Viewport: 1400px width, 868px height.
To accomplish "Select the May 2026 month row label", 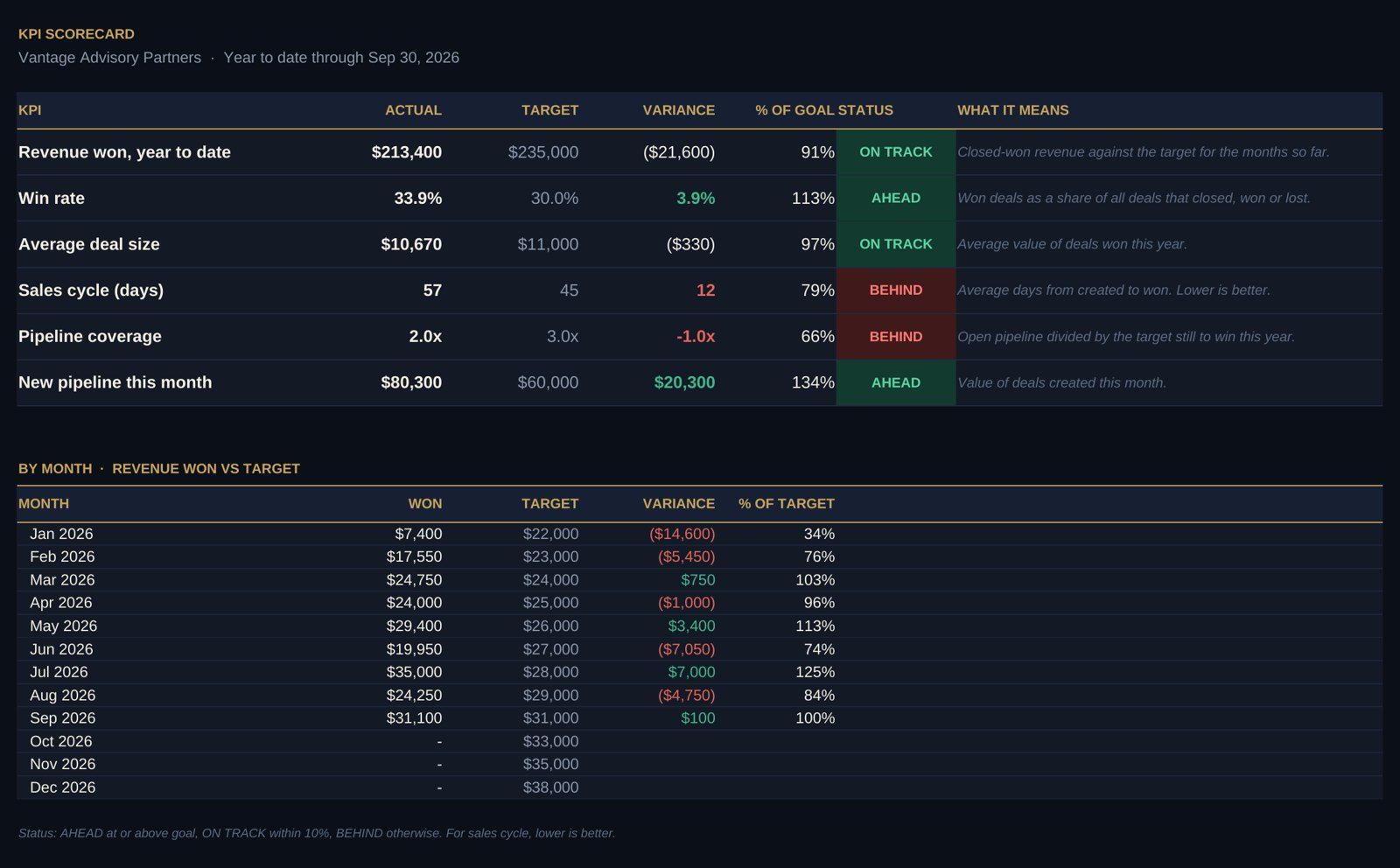I will click(x=63, y=626).
